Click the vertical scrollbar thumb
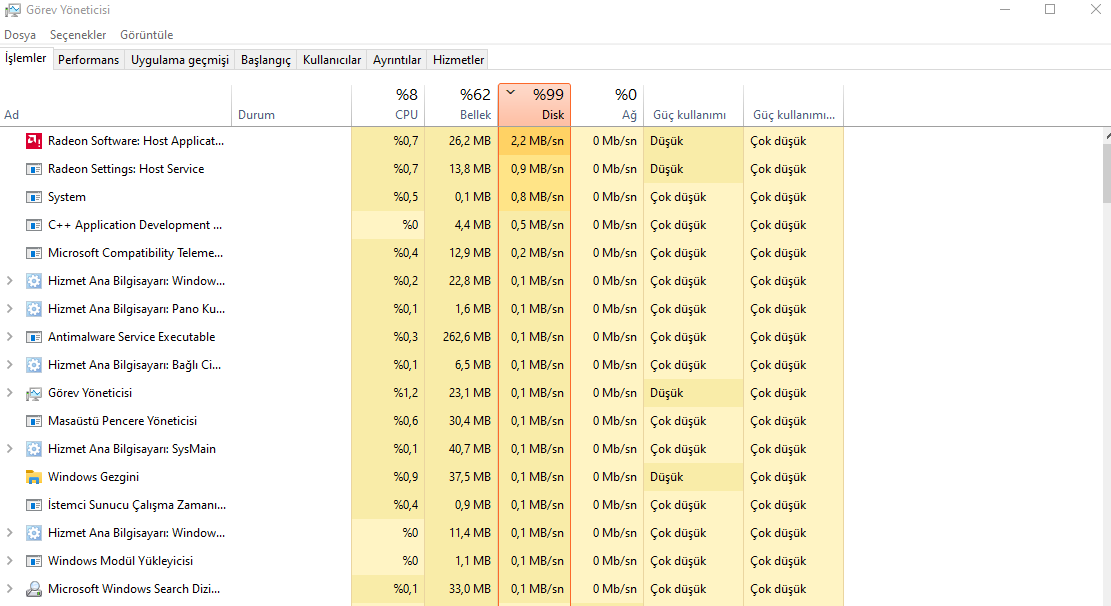Screen dimensions: 1111x606 1106,170
